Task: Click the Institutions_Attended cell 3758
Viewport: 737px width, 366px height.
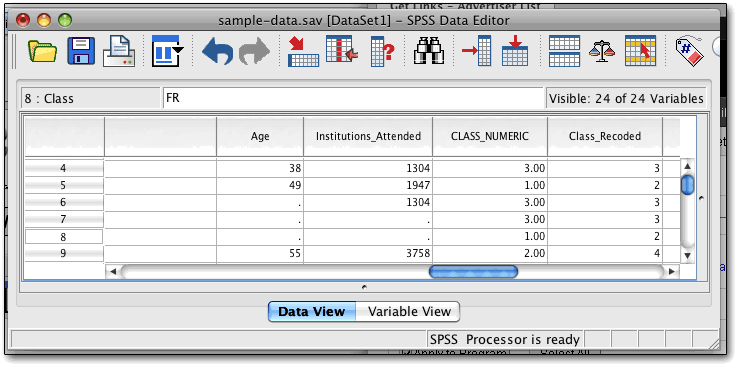Action: (x=368, y=254)
